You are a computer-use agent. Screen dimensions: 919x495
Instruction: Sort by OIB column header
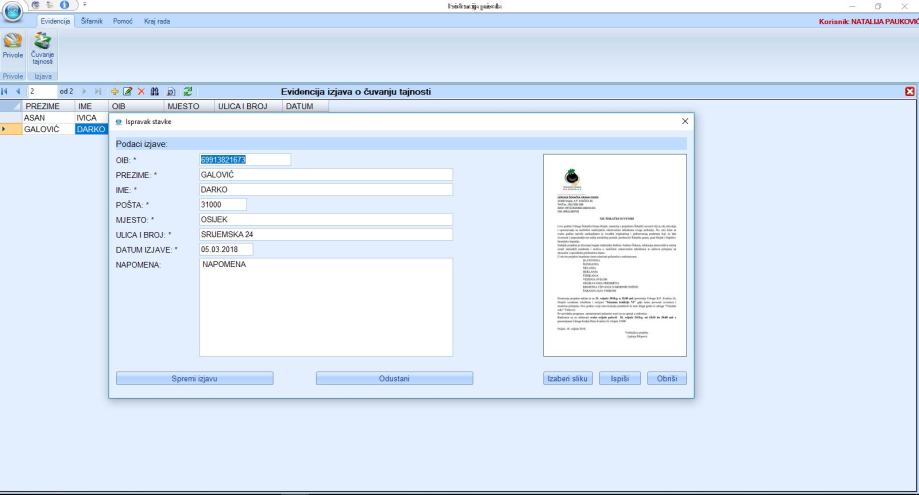[x=136, y=106]
